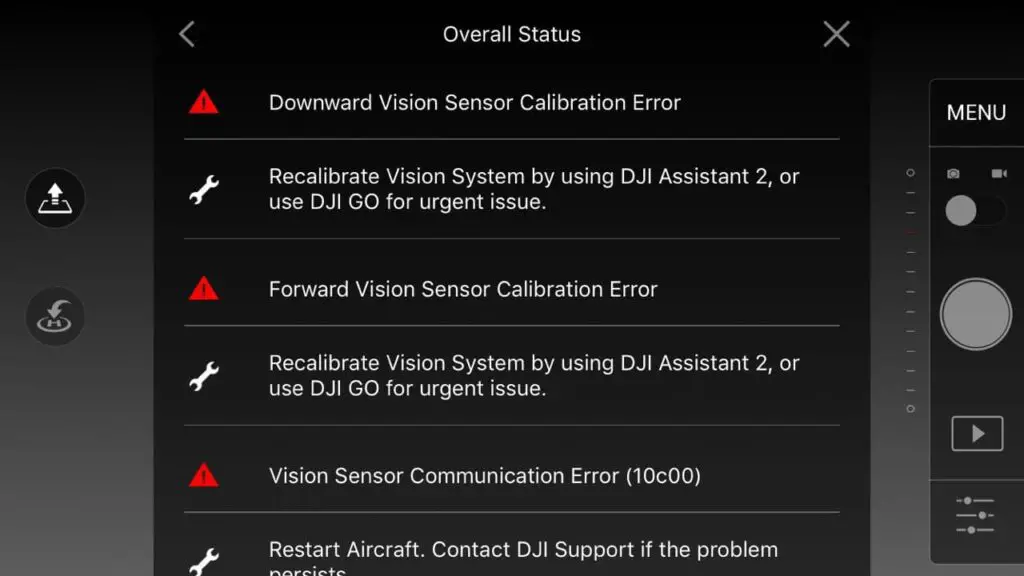The image size is (1024, 576).
Task: Select the Downward Vision Sensor Calibration Error entry
Action: pyautogui.click(x=474, y=102)
